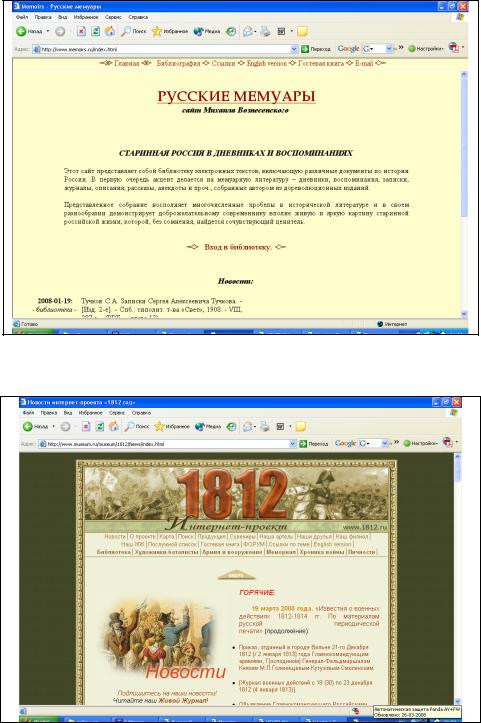Expand Edit button dropdown arrow in Memoirs window
This screenshot has height=723, width=481.
(x=291, y=31)
